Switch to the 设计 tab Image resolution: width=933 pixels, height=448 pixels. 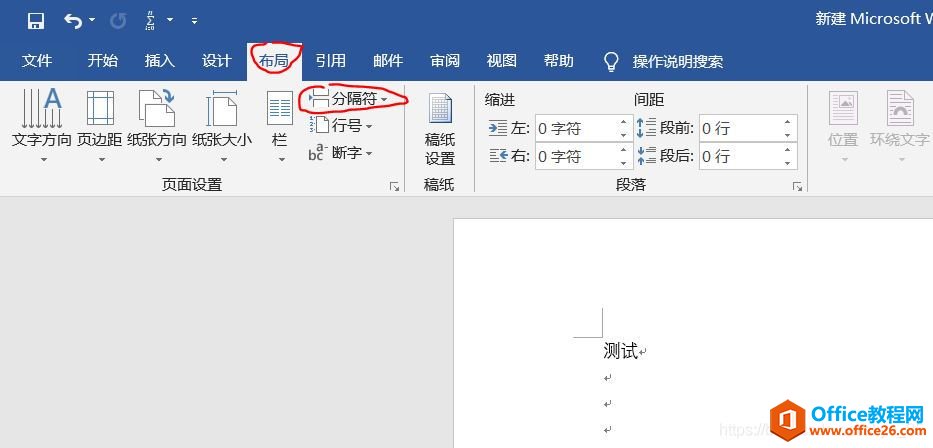[x=217, y=61]
